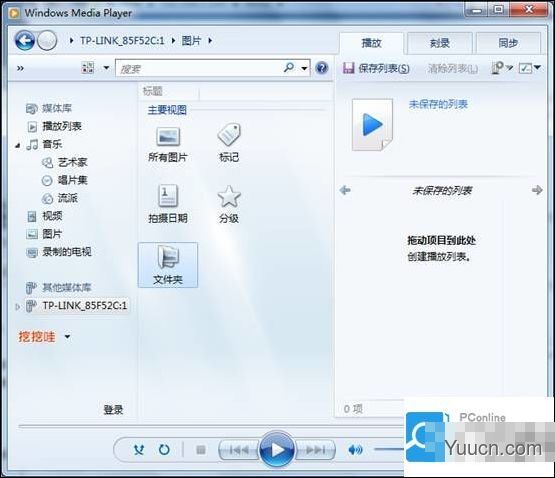555x478 pixels.
Task: Select 媒体库 in the navigation pane
Action: tap(49, 108)
